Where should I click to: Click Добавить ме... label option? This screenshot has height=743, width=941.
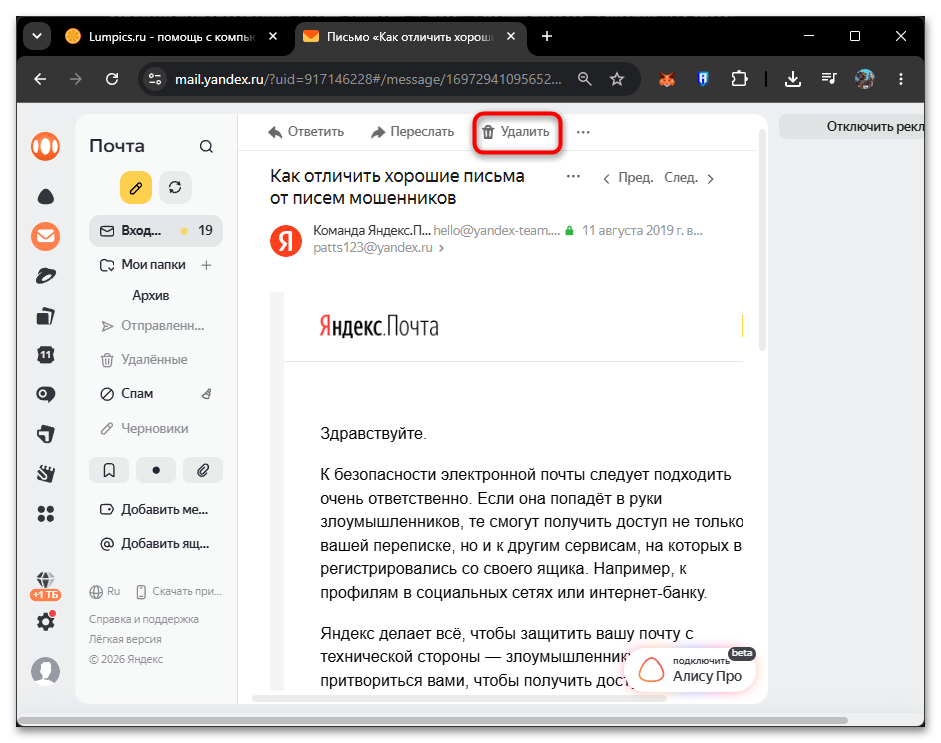[156, 510]
